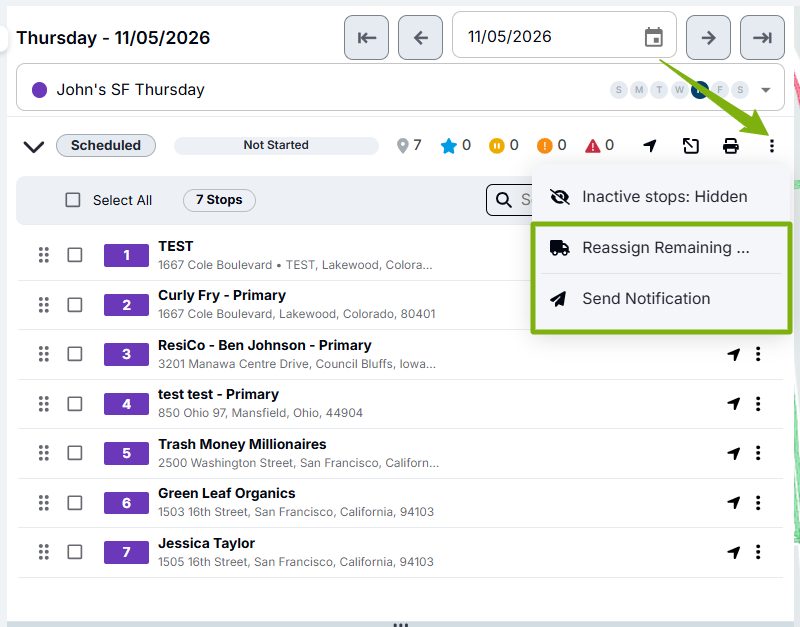The height and width of the screenshot is (627, 800).
Task: Go to the next day arrow
Action: click(708, 38)
